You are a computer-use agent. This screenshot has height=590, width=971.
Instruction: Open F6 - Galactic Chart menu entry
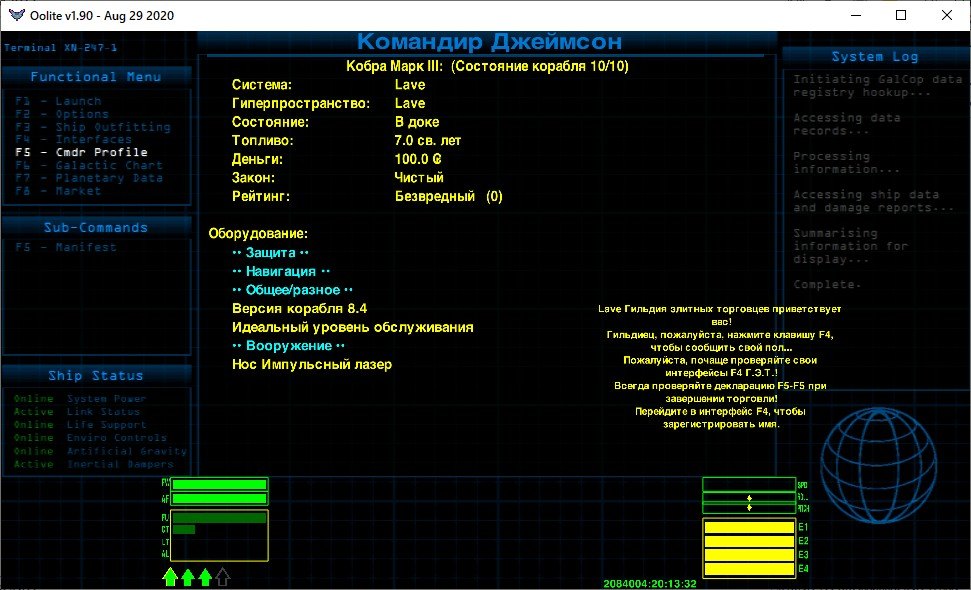point(88,166)
